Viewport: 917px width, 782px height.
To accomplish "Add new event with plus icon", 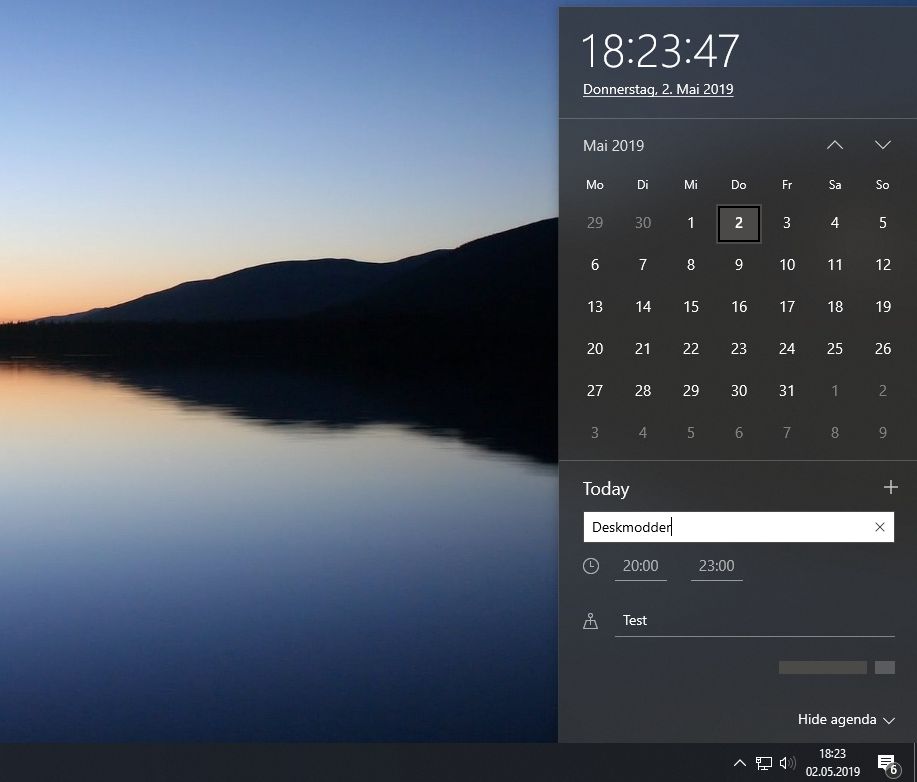I will (x=890, y=487).
